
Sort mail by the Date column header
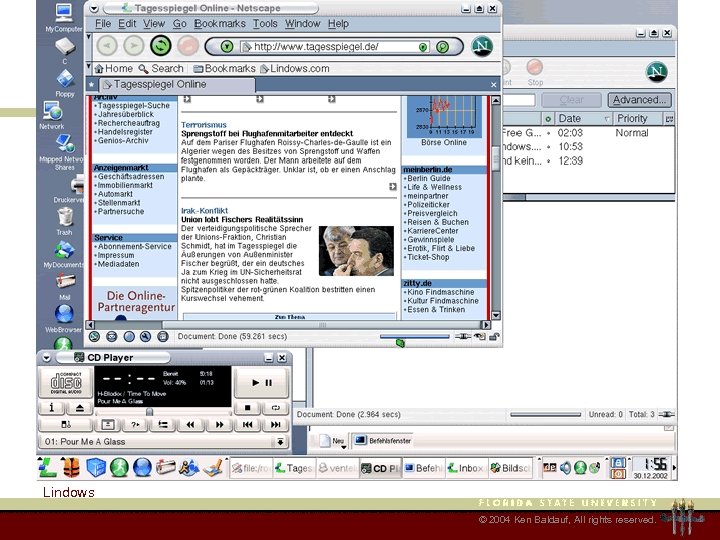click(583, 118)
